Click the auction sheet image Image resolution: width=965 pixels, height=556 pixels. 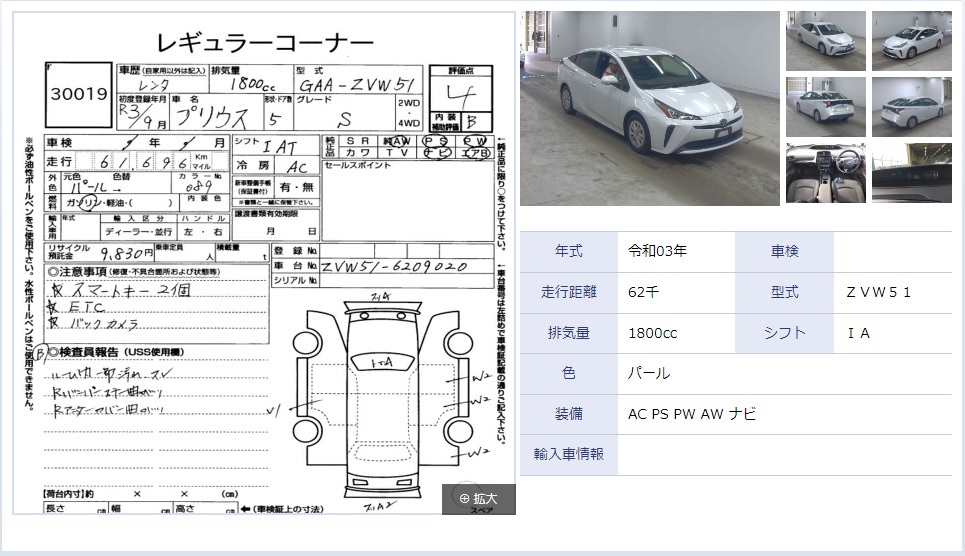click(x=264, y=263)
